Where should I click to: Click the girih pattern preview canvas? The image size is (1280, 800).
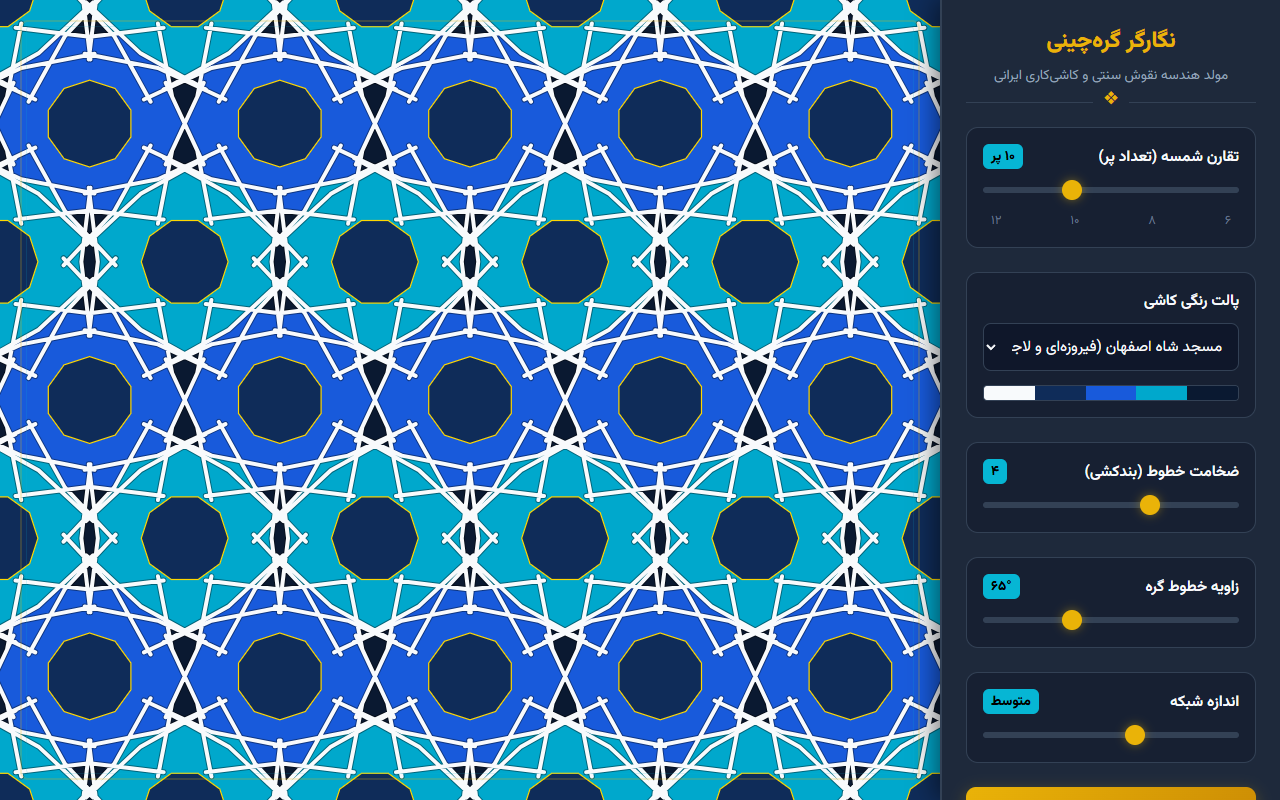[x=470, y=400]
